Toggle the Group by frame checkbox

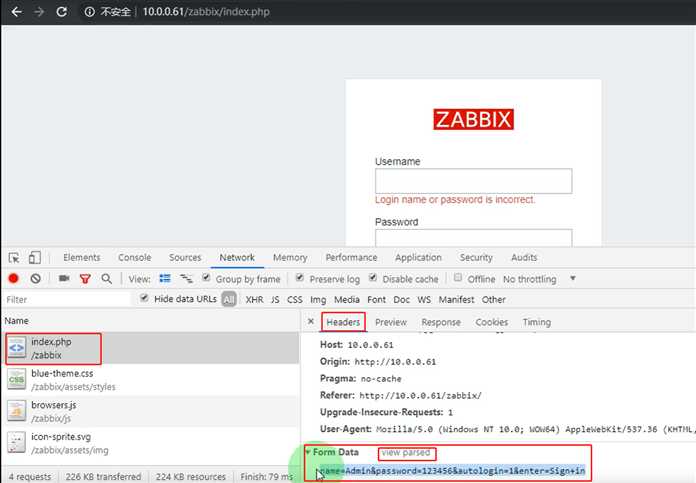(206, 277)
